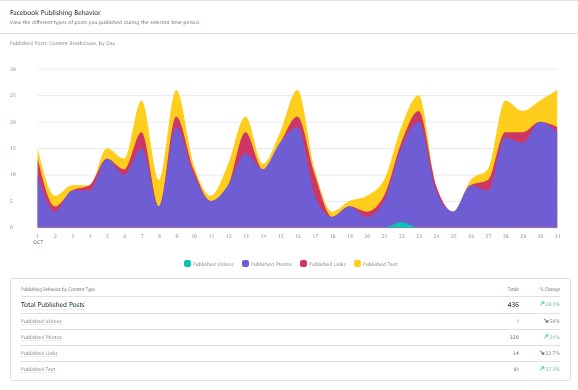Click day 28 on the x-axis
This screenshot has height=390, width=578.
(506, 236)
